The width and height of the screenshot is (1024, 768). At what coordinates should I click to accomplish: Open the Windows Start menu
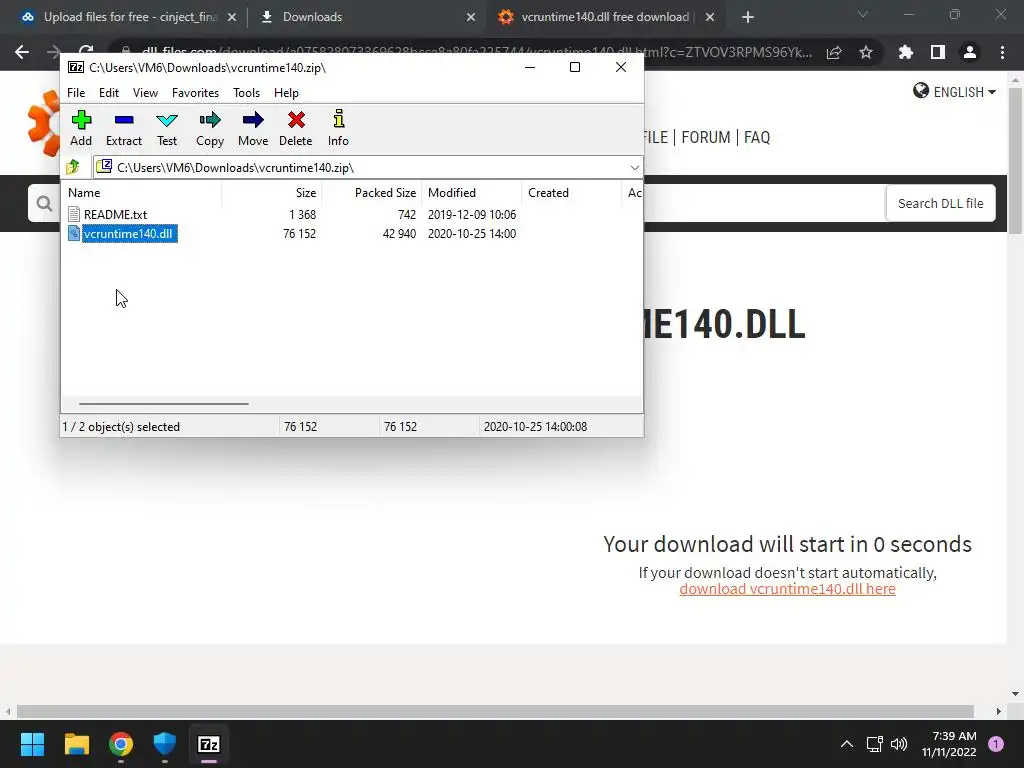pos(32,744)
